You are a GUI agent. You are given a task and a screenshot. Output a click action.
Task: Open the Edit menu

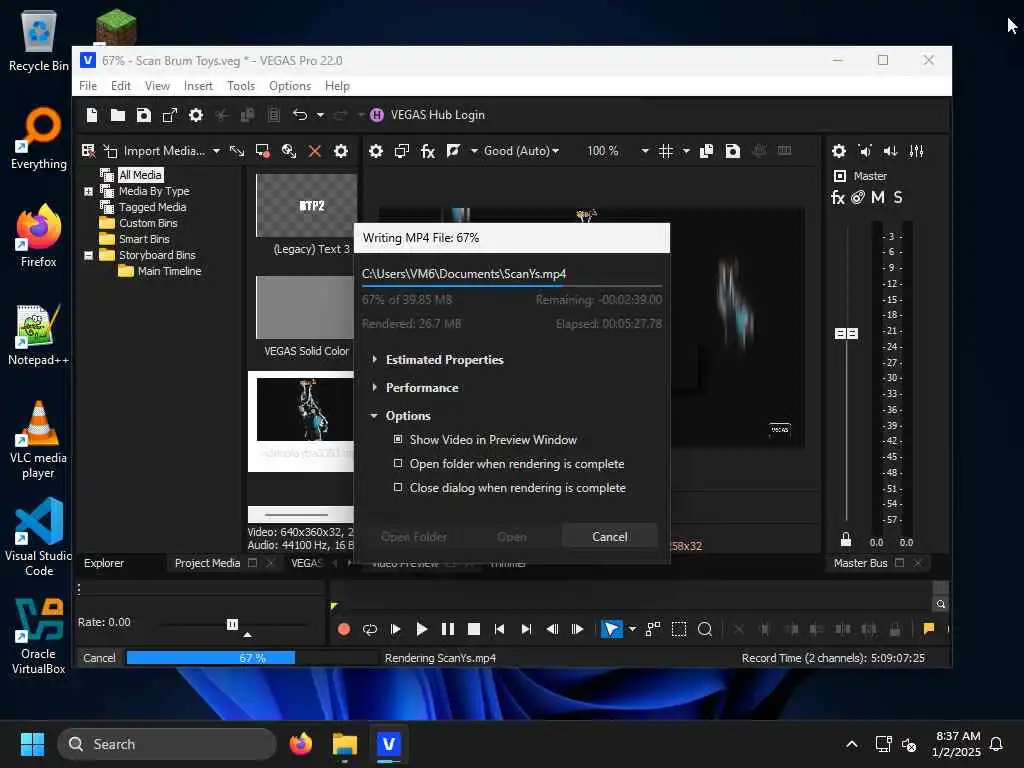[121, 86]
